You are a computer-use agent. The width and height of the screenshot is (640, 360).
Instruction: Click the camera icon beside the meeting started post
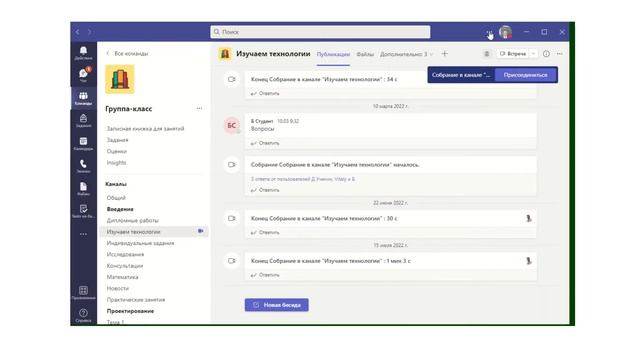(232, 165)
